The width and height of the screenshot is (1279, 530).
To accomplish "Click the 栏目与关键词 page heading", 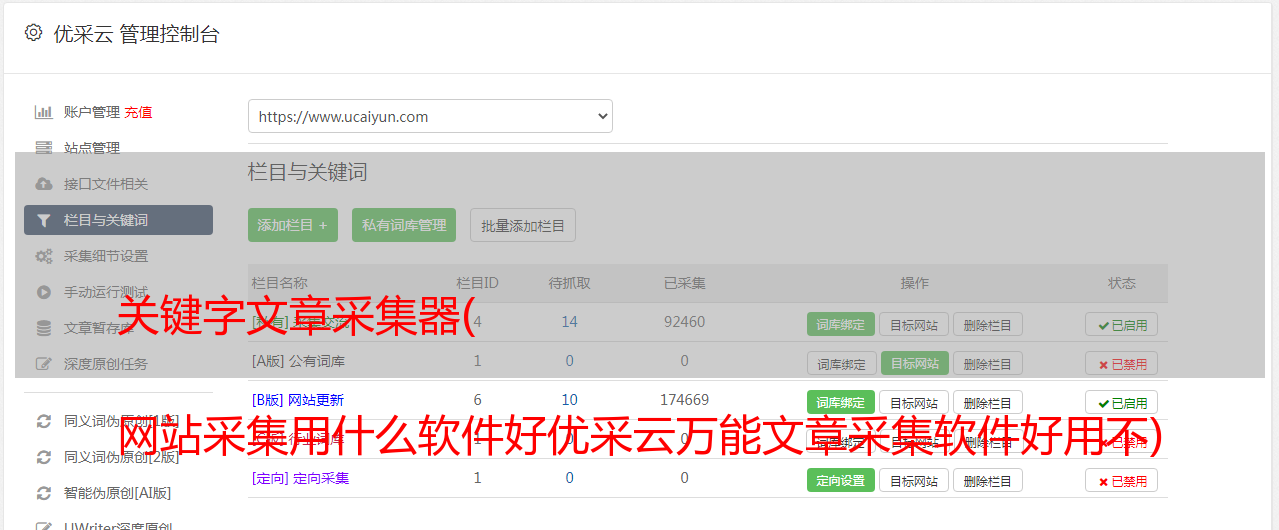I will [x=308, y=172].
